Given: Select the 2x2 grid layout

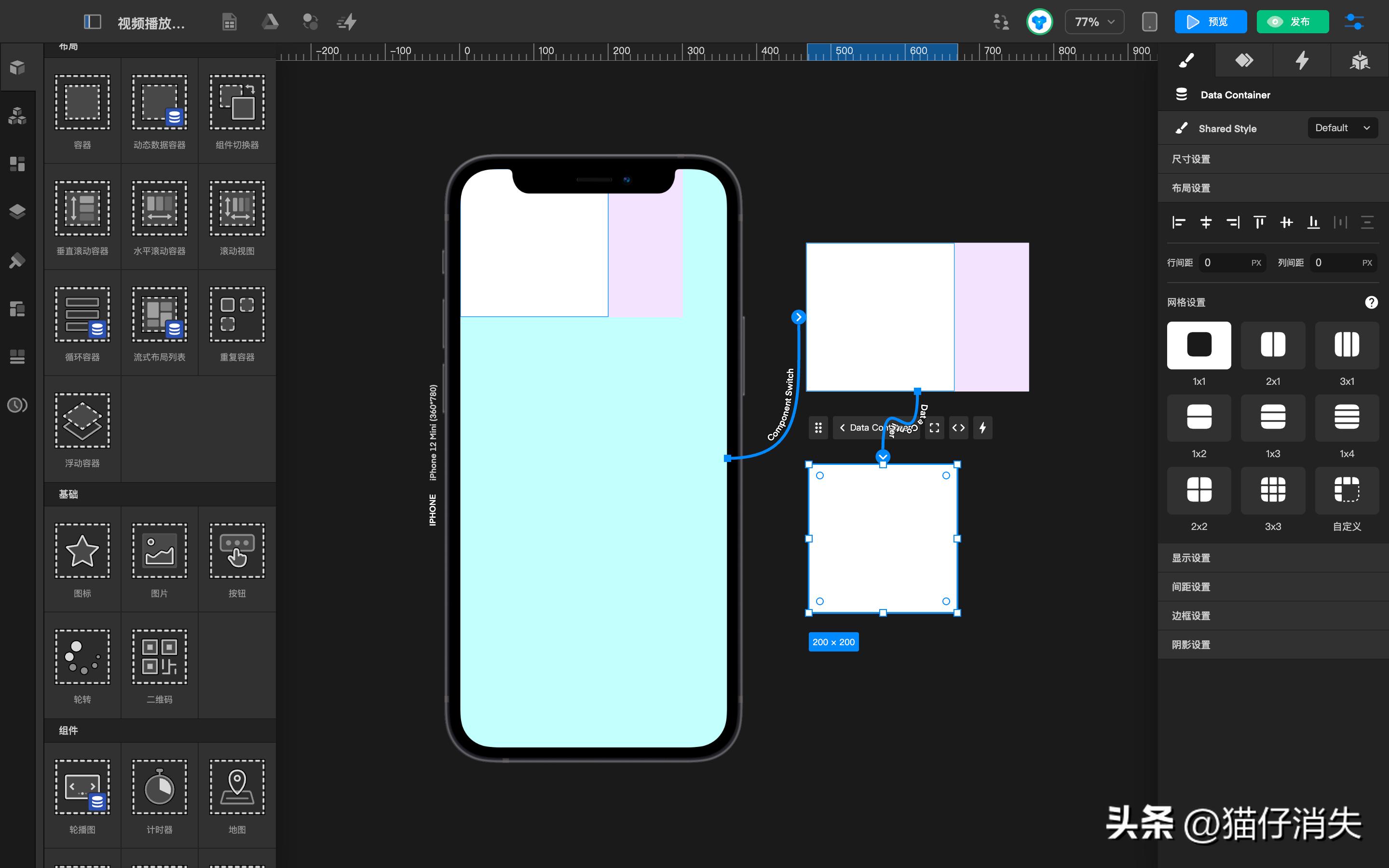Looking at the screenshot, I should 1198,490.
